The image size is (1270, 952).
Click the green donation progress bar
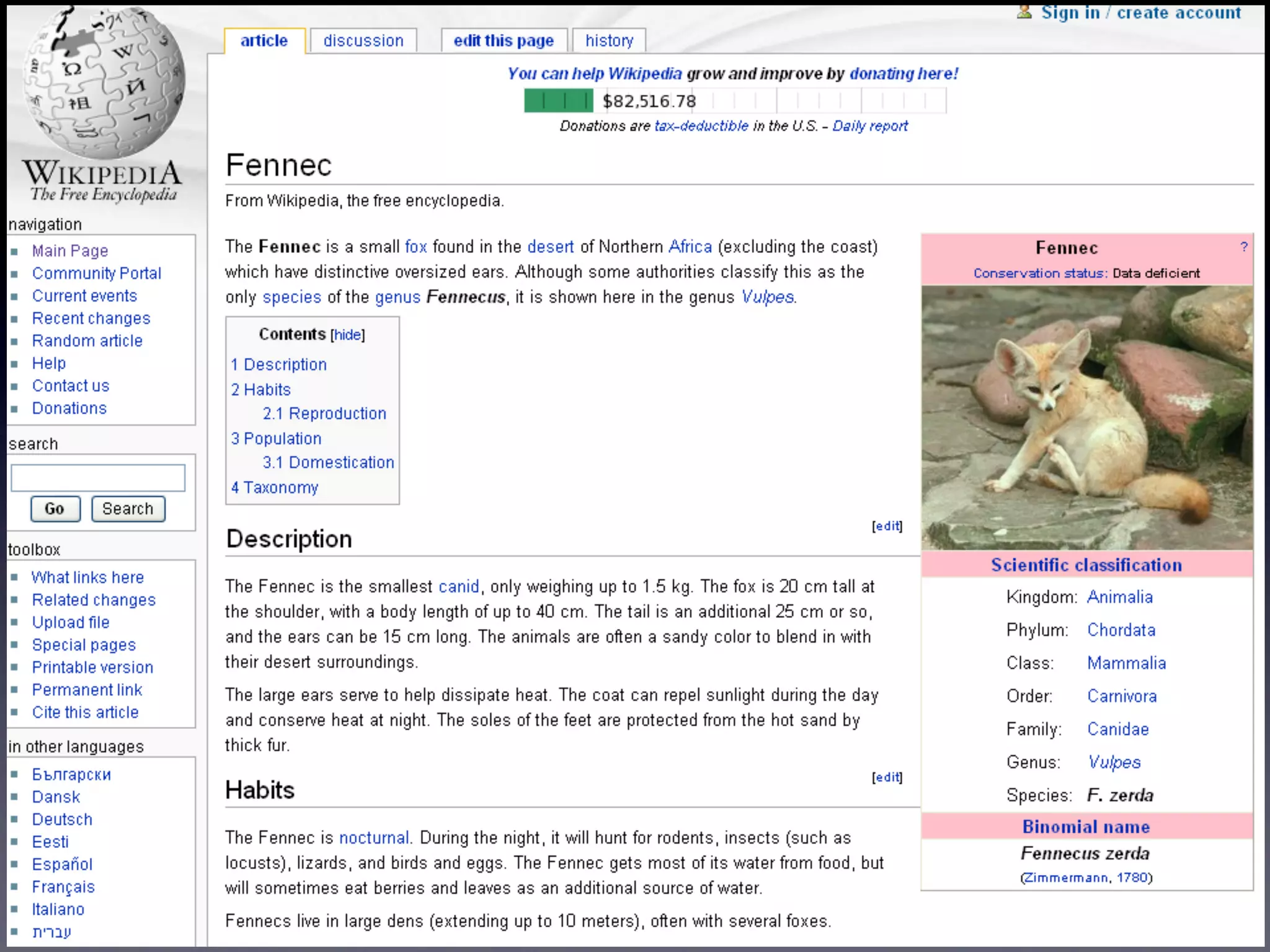(x=558, y=100)
